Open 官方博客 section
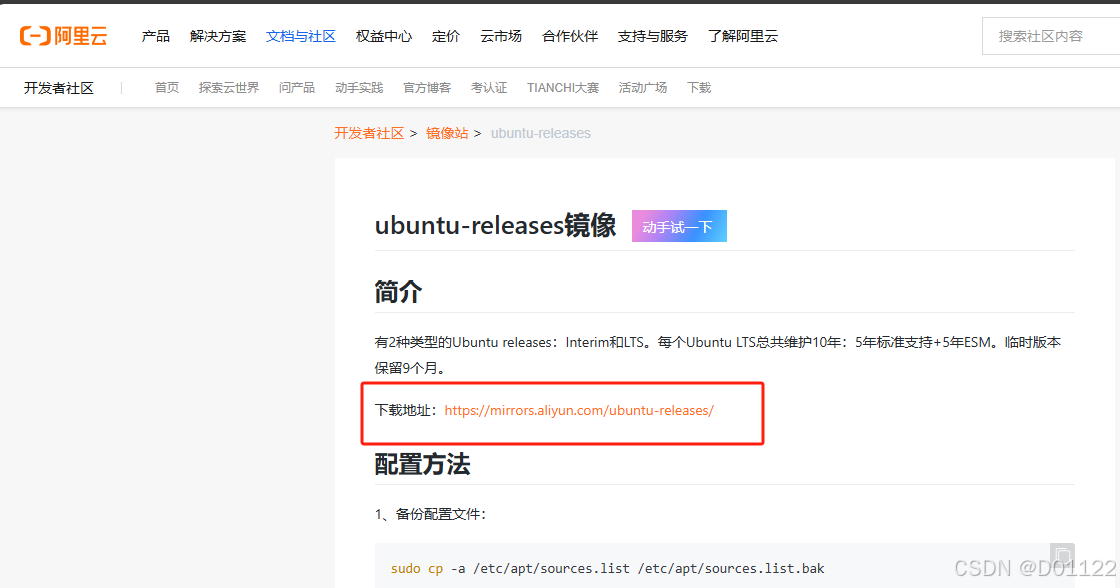The height and width of the screenshot is (588, 1120). tap(427, 88)
